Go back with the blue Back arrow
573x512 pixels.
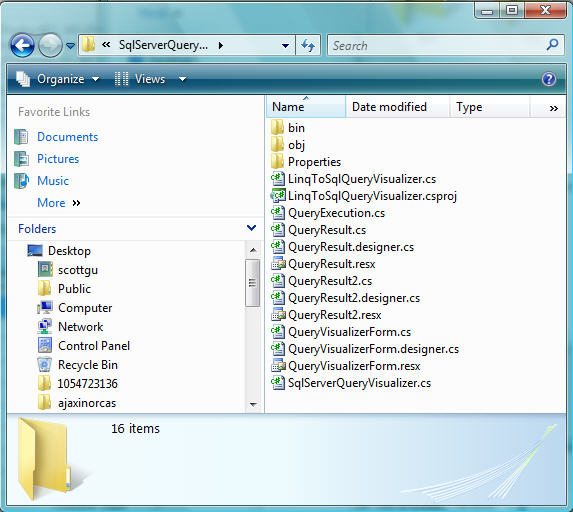click(22, 45)
